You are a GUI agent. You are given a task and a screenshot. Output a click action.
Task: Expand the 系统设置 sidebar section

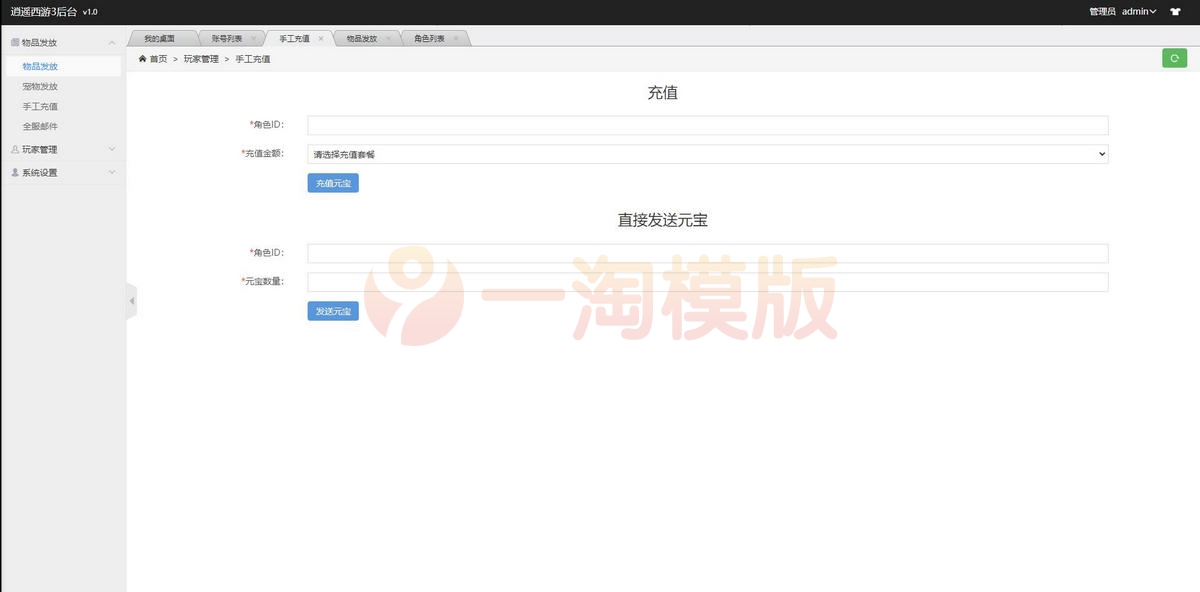[112, 171]
